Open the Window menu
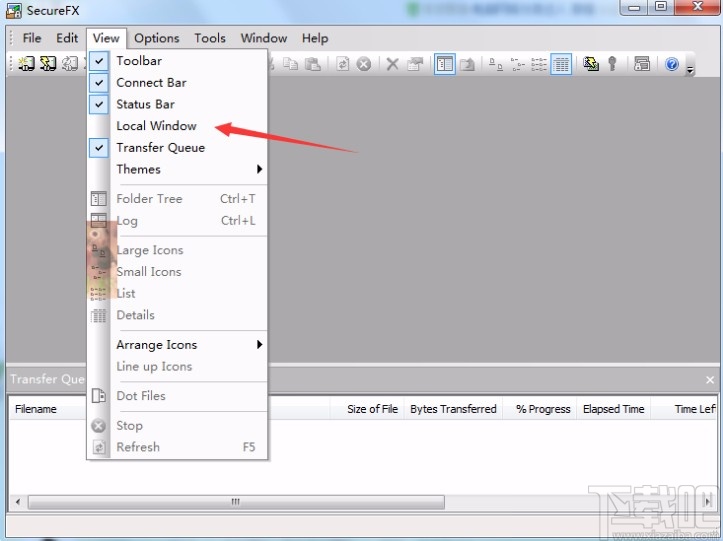Screen dimensions: 723x541 point(264,38)
